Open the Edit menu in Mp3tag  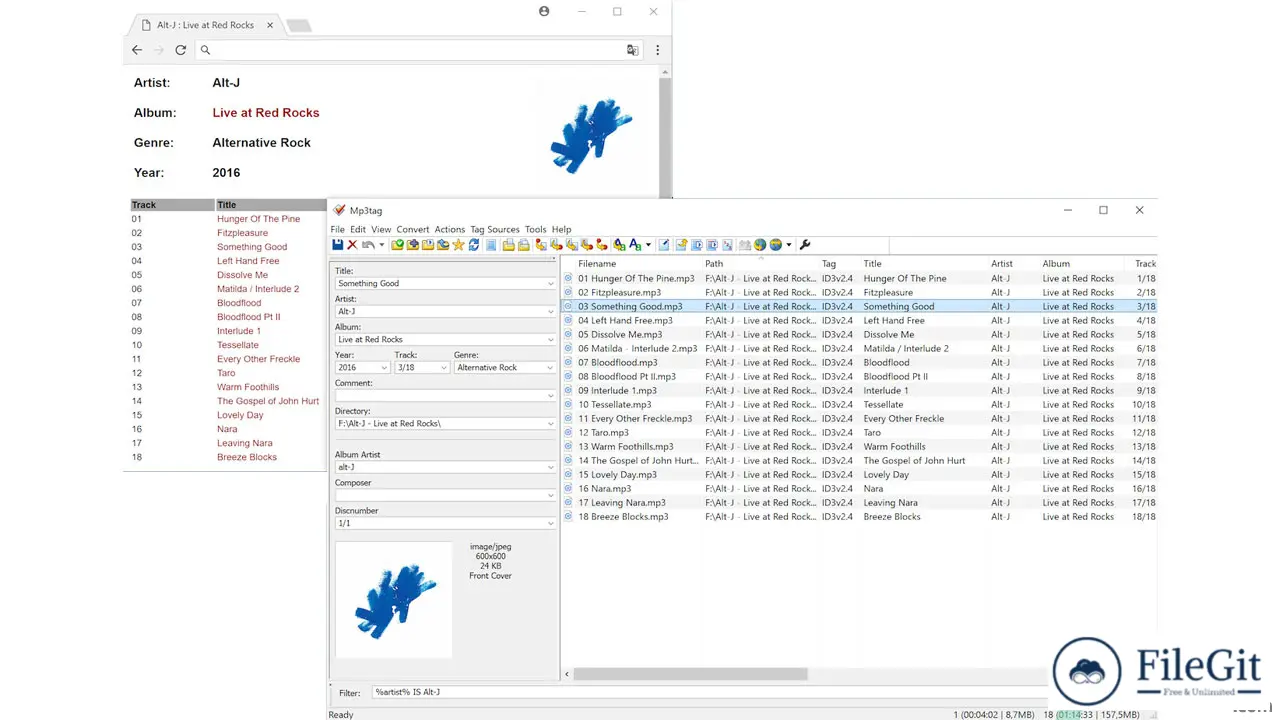(x=357, y=229)
